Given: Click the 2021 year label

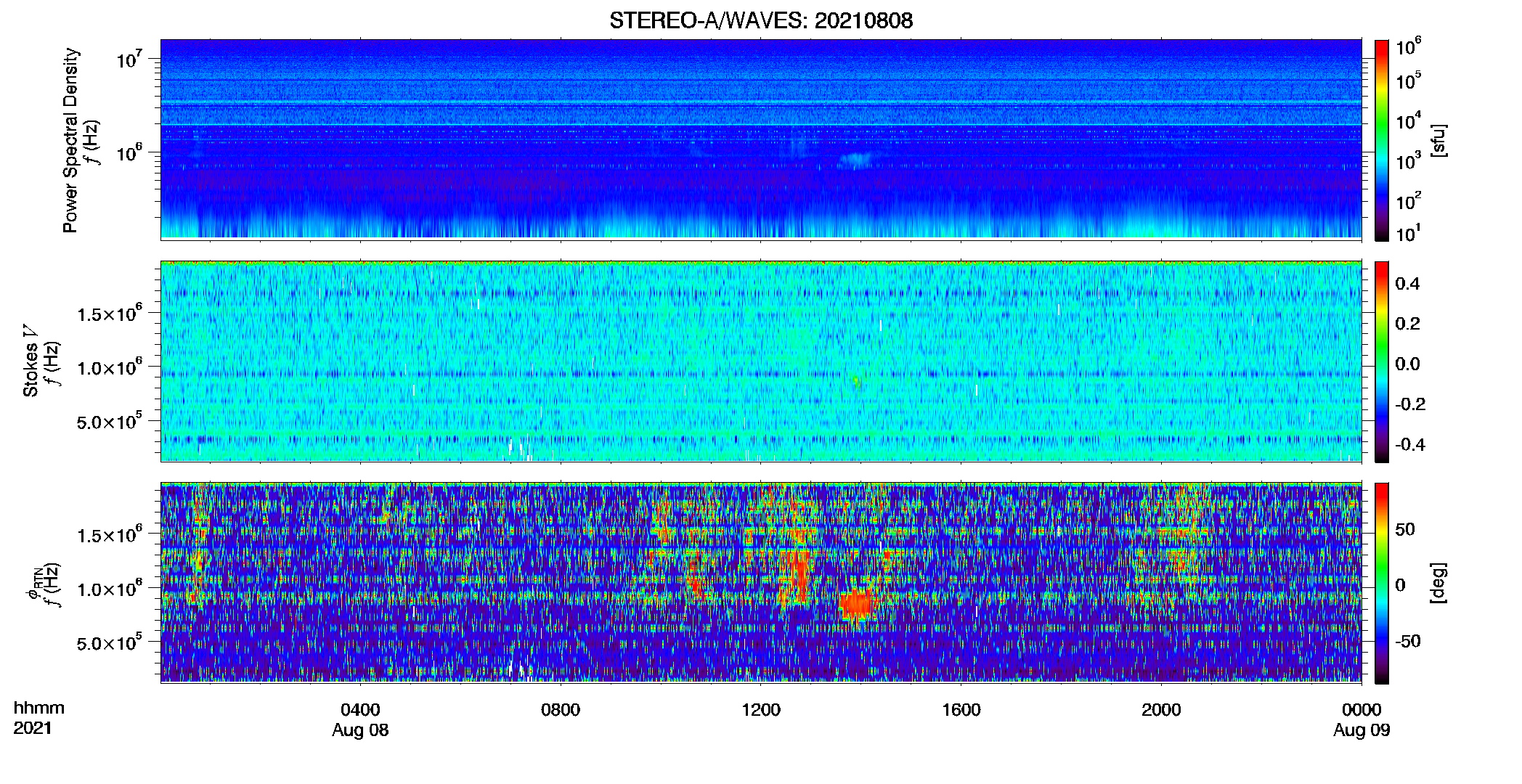Looking at the screenshot, I should coord(33,728).
